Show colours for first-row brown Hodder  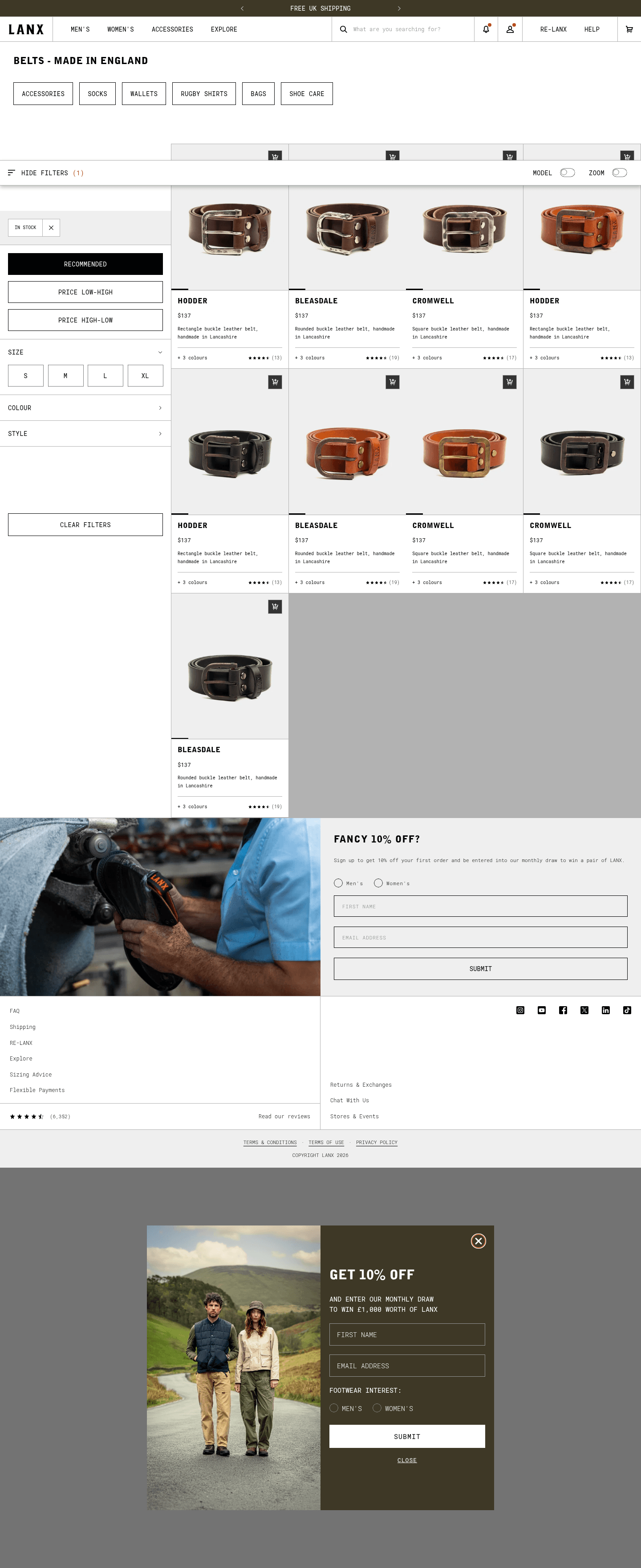193,358
